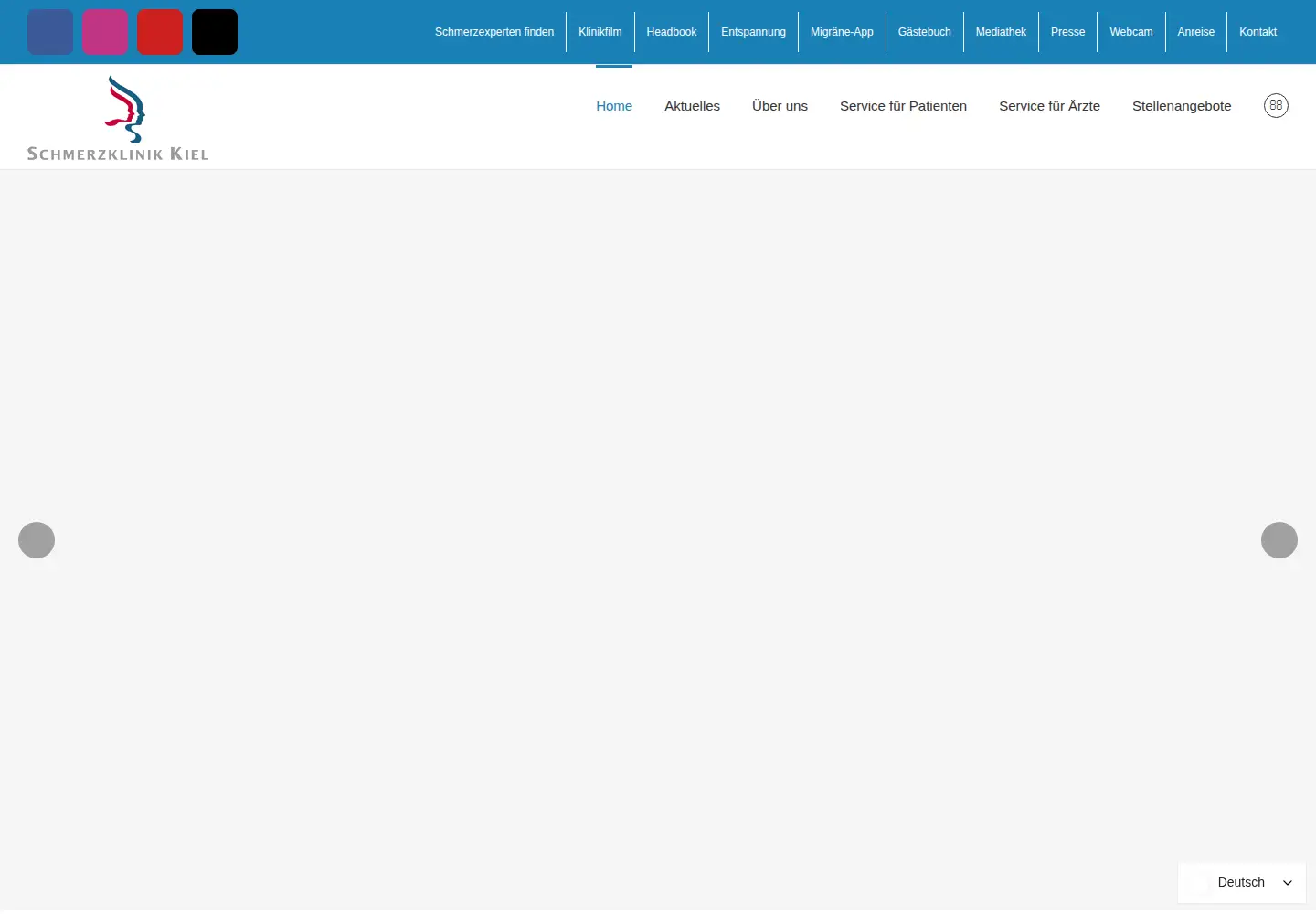Open the circled grid menu icon
1316x914 pixels.
click(1276, 105)
